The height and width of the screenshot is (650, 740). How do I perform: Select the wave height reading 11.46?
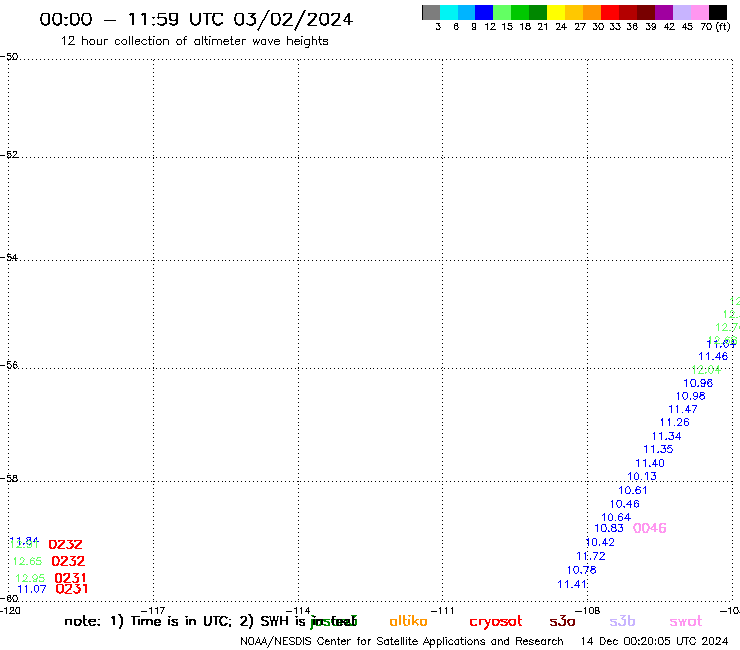coord(713,356)
